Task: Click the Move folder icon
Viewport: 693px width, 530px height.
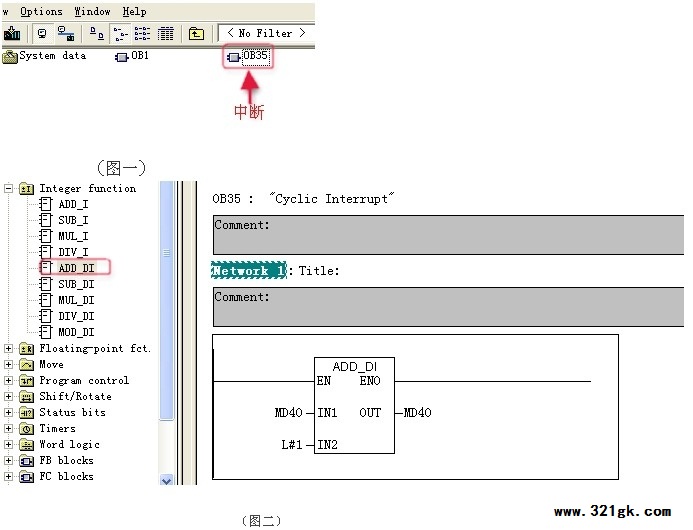Action: [27, 365]
